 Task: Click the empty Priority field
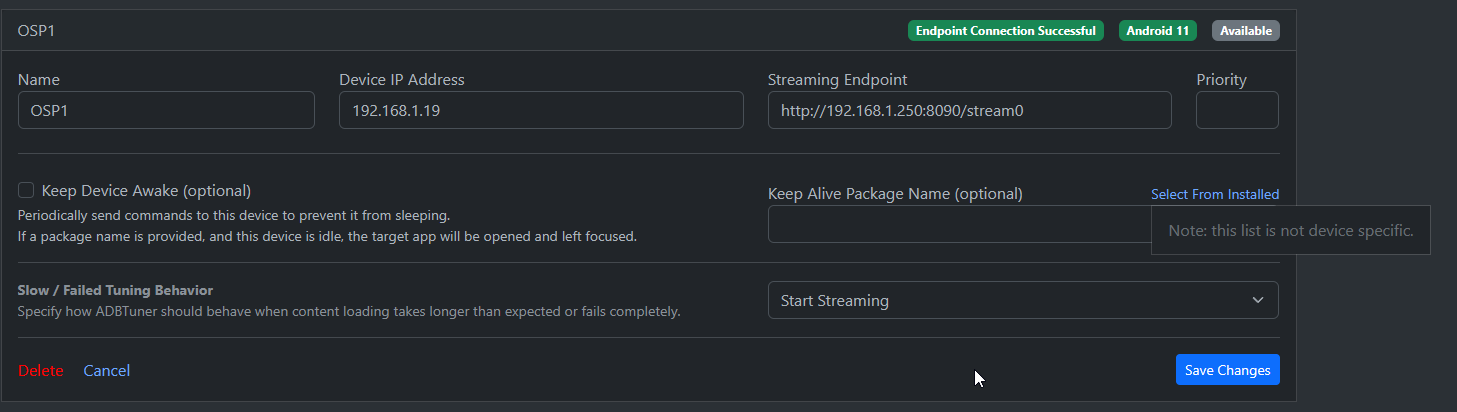[x=1236, y=110]
